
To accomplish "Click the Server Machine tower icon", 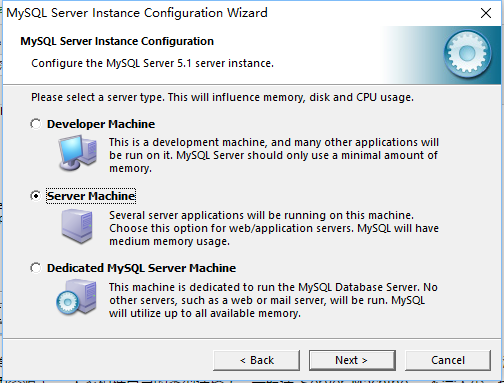I will (77, 226).
